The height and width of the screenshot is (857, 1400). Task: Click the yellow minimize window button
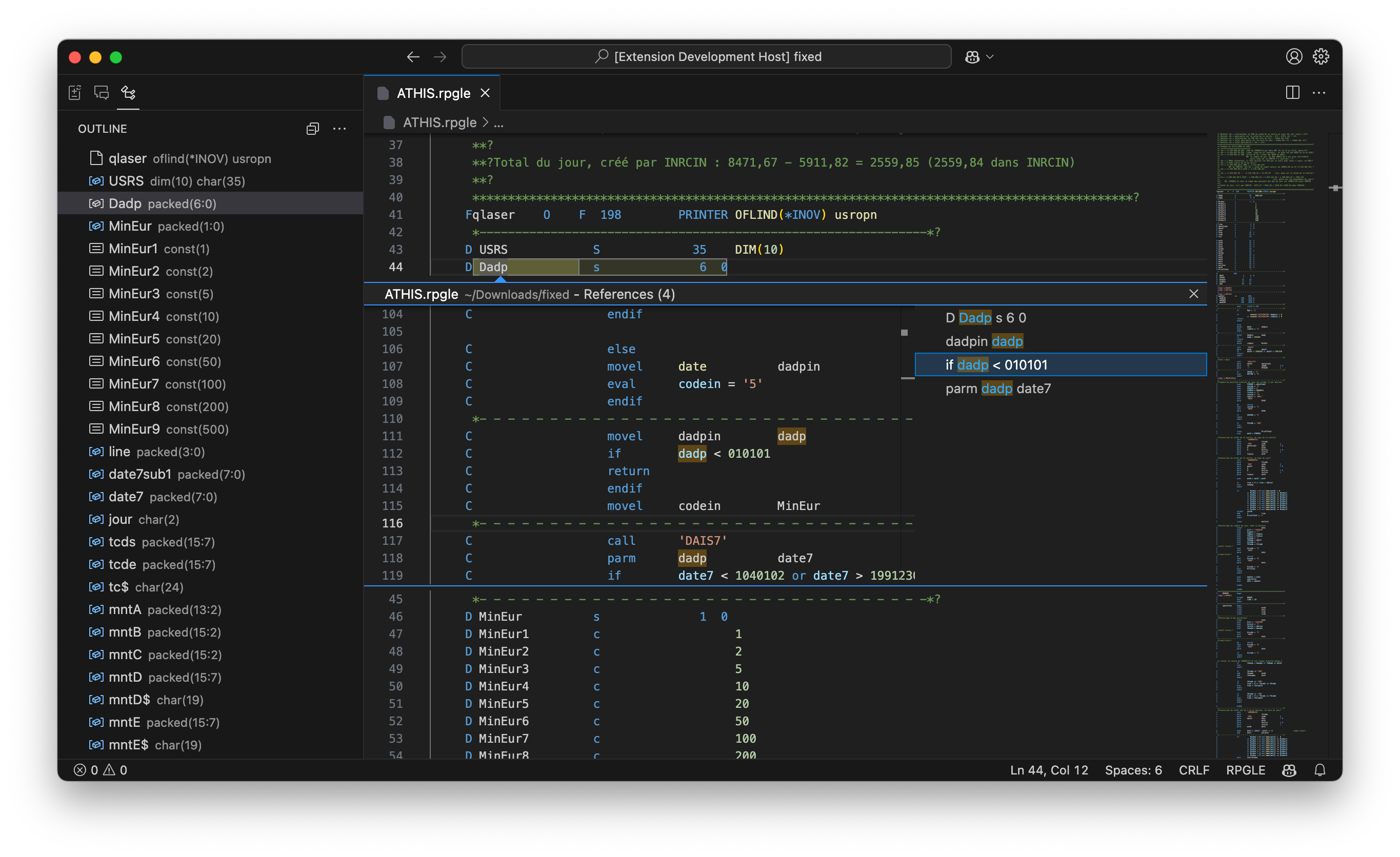tap(95, 57)
